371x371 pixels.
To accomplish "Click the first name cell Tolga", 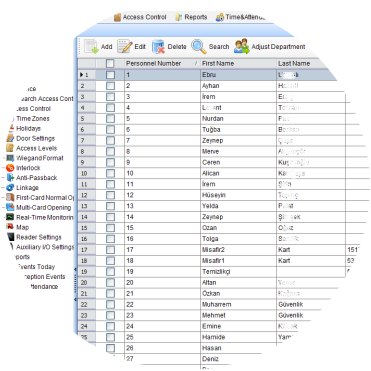I will [x=238, y=239].
